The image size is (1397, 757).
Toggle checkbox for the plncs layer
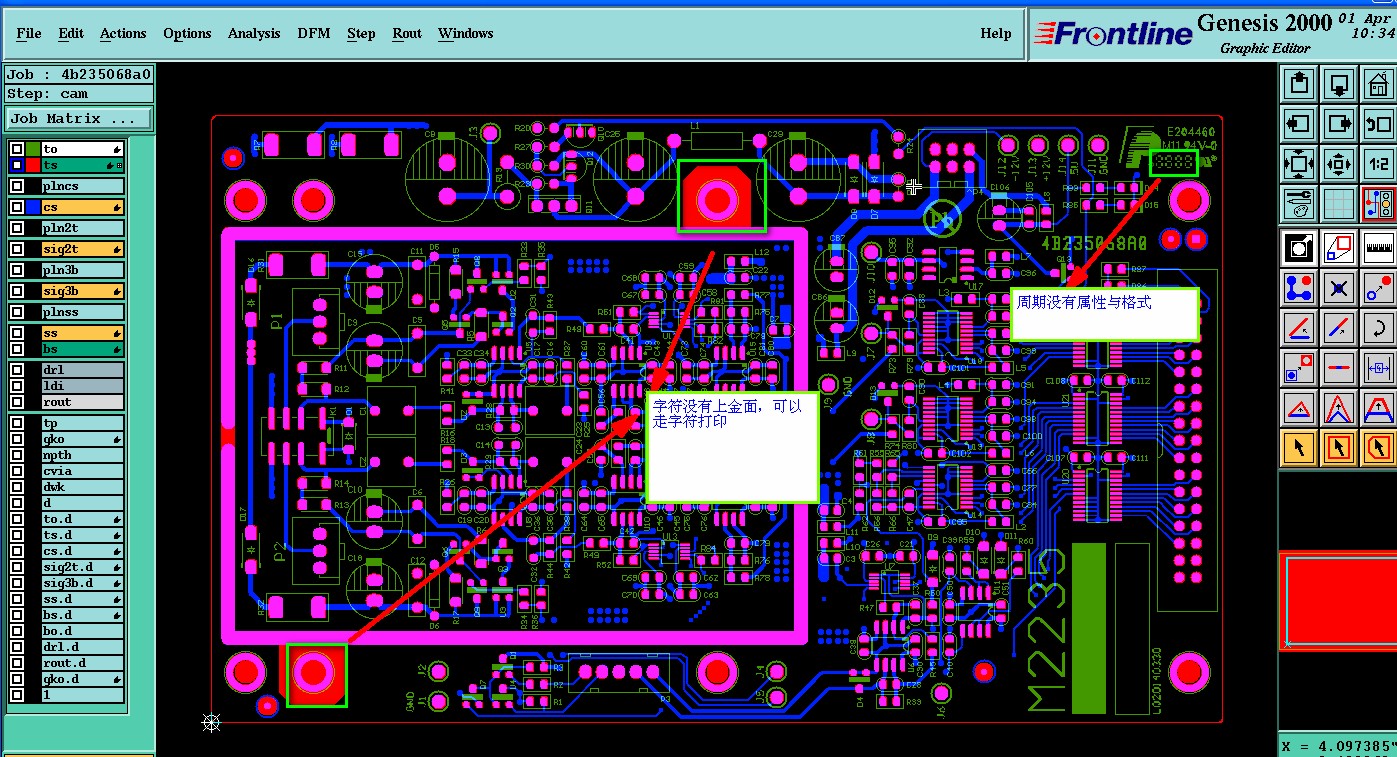pyautogui.click(x=17, y=186)
